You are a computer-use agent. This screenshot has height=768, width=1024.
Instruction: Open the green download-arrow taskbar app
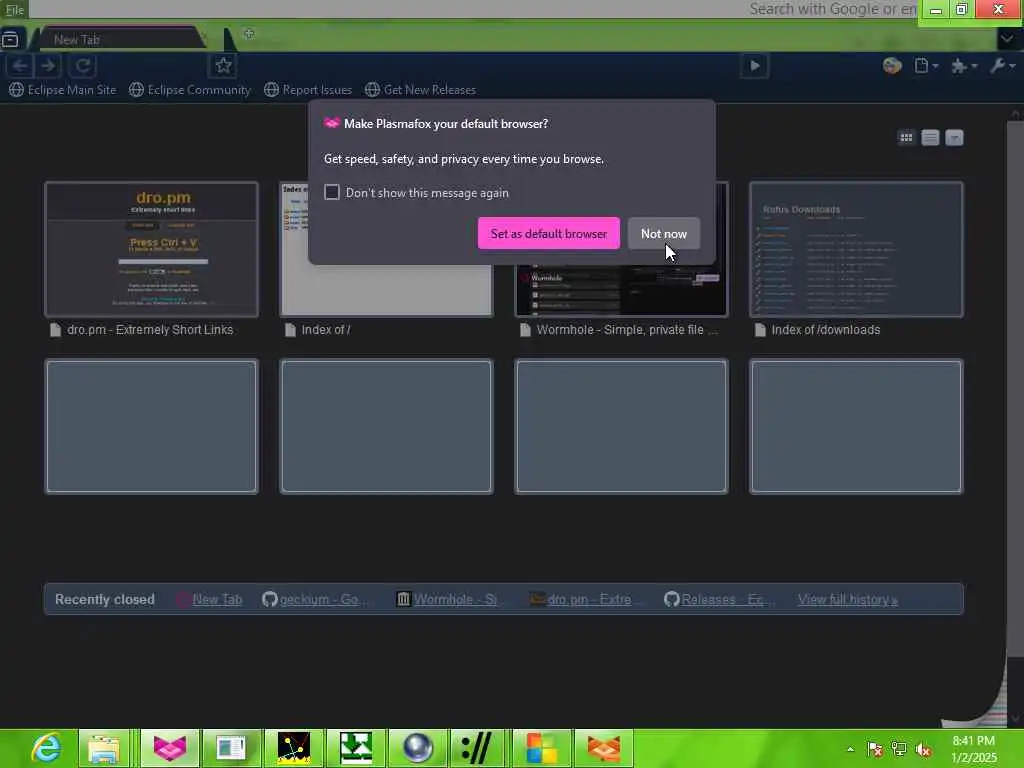click(x=356, y=748)
